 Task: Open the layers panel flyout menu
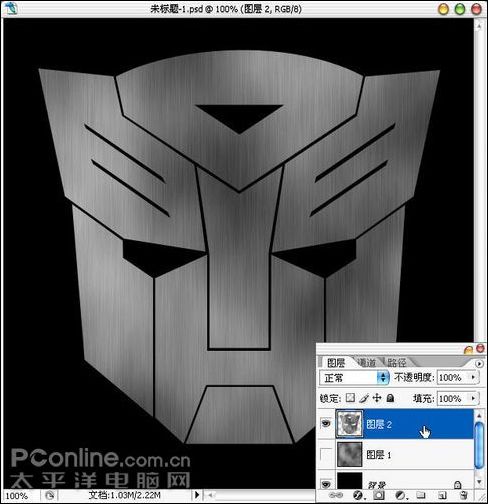point(479,364)
